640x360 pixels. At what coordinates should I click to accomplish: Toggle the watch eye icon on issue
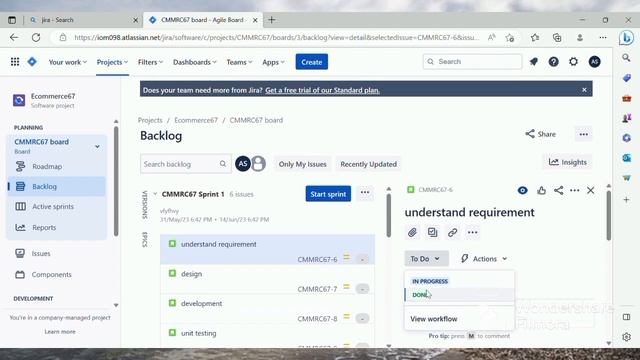[x=522, y=190]
